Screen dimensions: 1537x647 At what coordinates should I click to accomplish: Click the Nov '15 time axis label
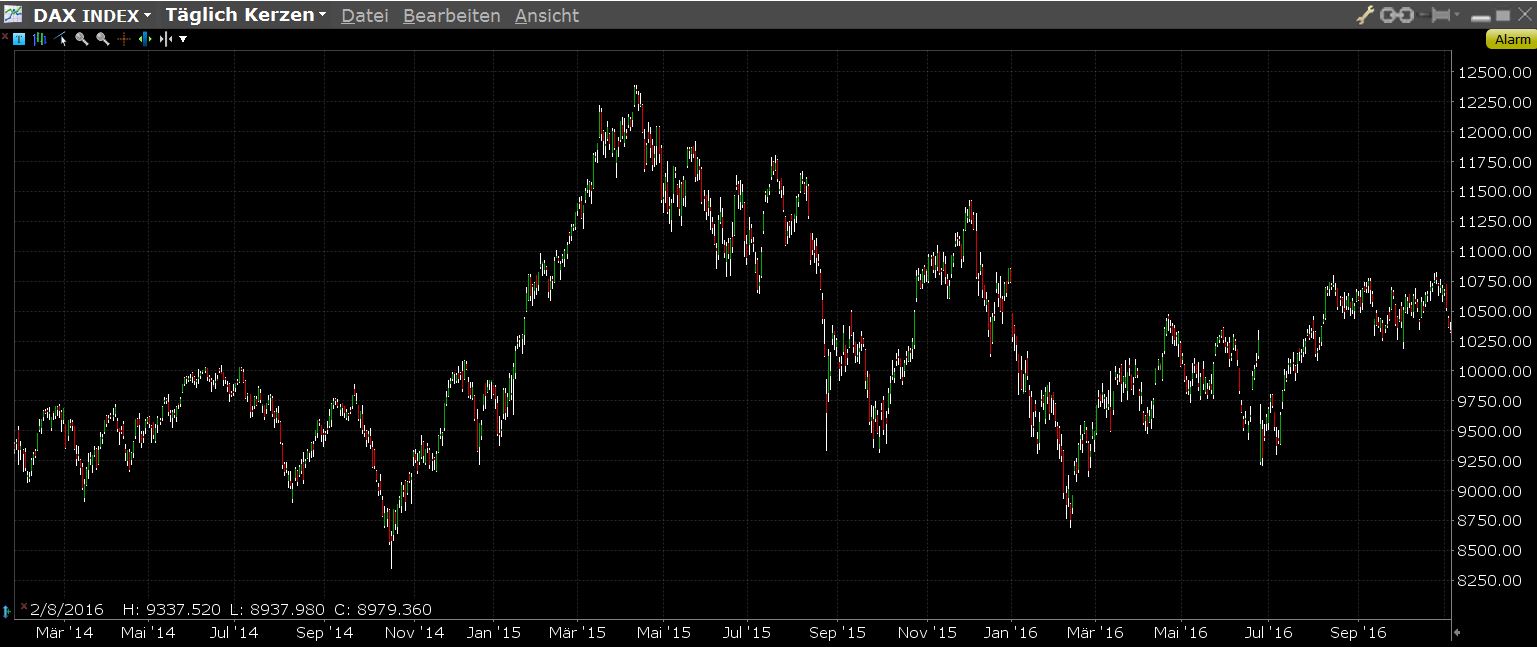pyautogui.click(x=926, y=633)
